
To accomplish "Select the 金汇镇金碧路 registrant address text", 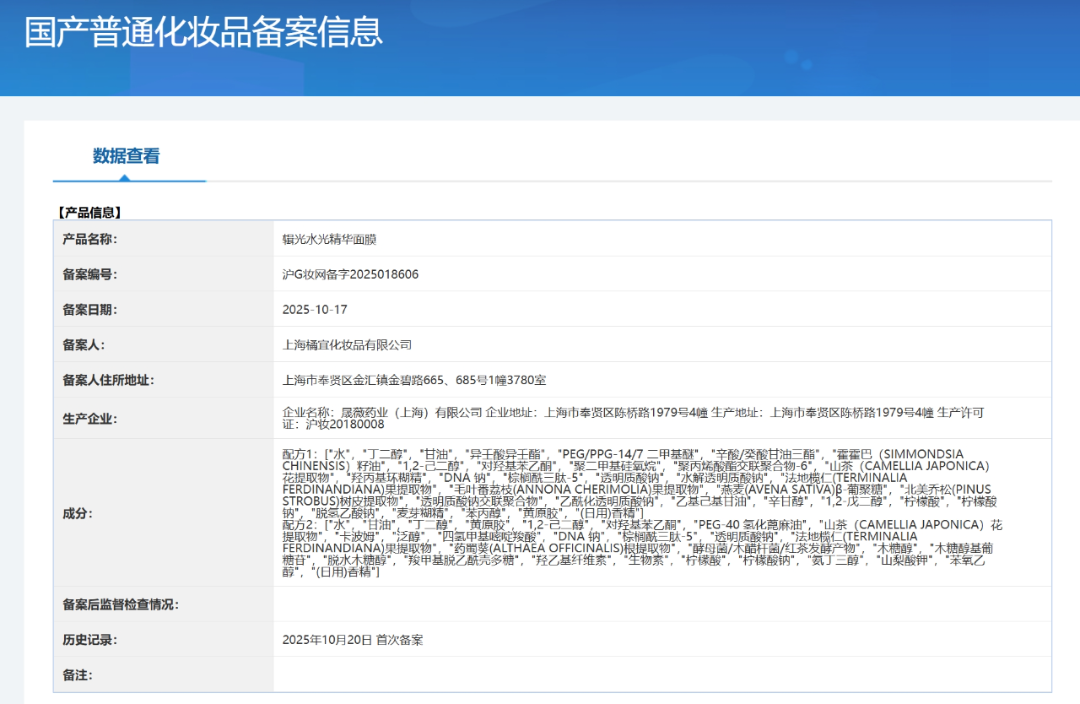I will coord(414,380).
